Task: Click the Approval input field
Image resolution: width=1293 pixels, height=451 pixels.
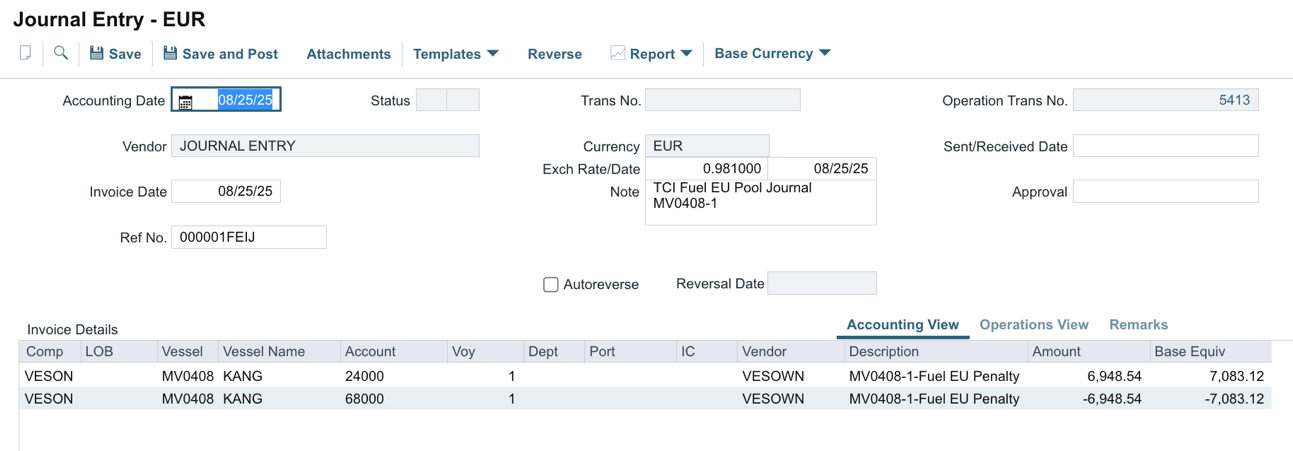Action: coord(1165,191)
